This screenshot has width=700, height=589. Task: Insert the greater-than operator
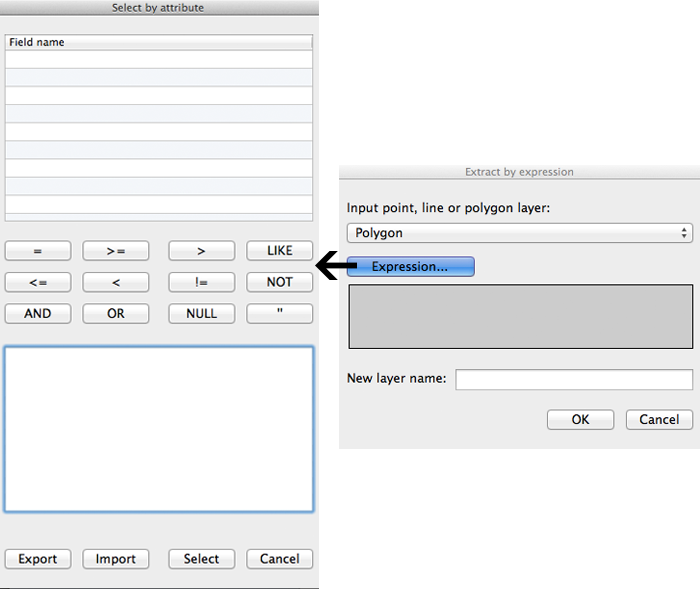tap(201, 251)
